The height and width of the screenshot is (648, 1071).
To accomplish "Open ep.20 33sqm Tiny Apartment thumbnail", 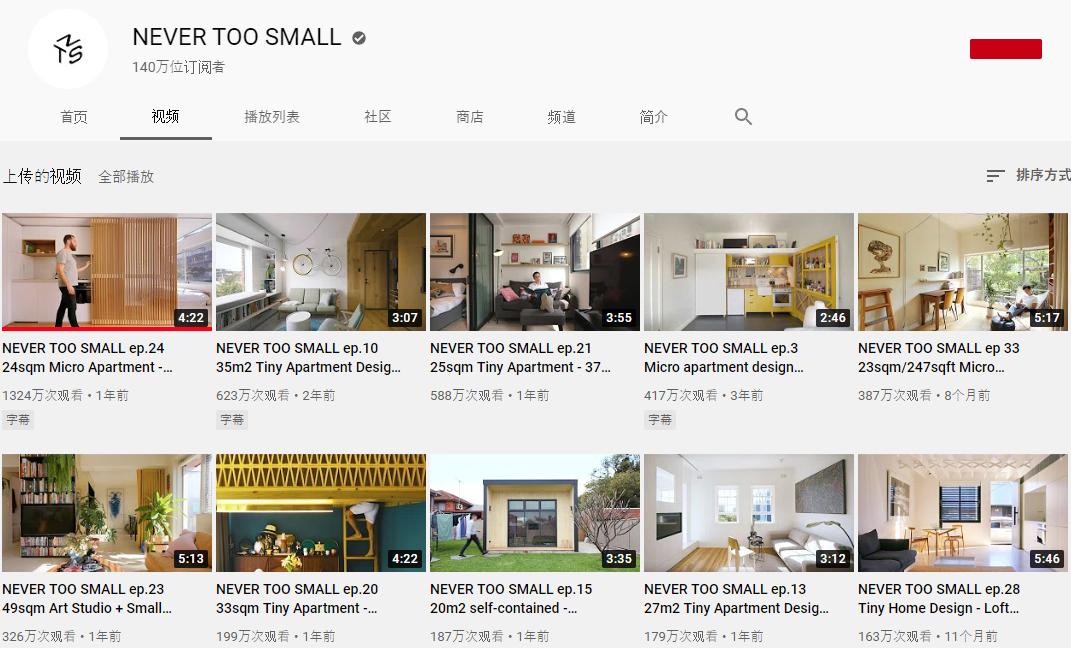I will pos(320,513).
